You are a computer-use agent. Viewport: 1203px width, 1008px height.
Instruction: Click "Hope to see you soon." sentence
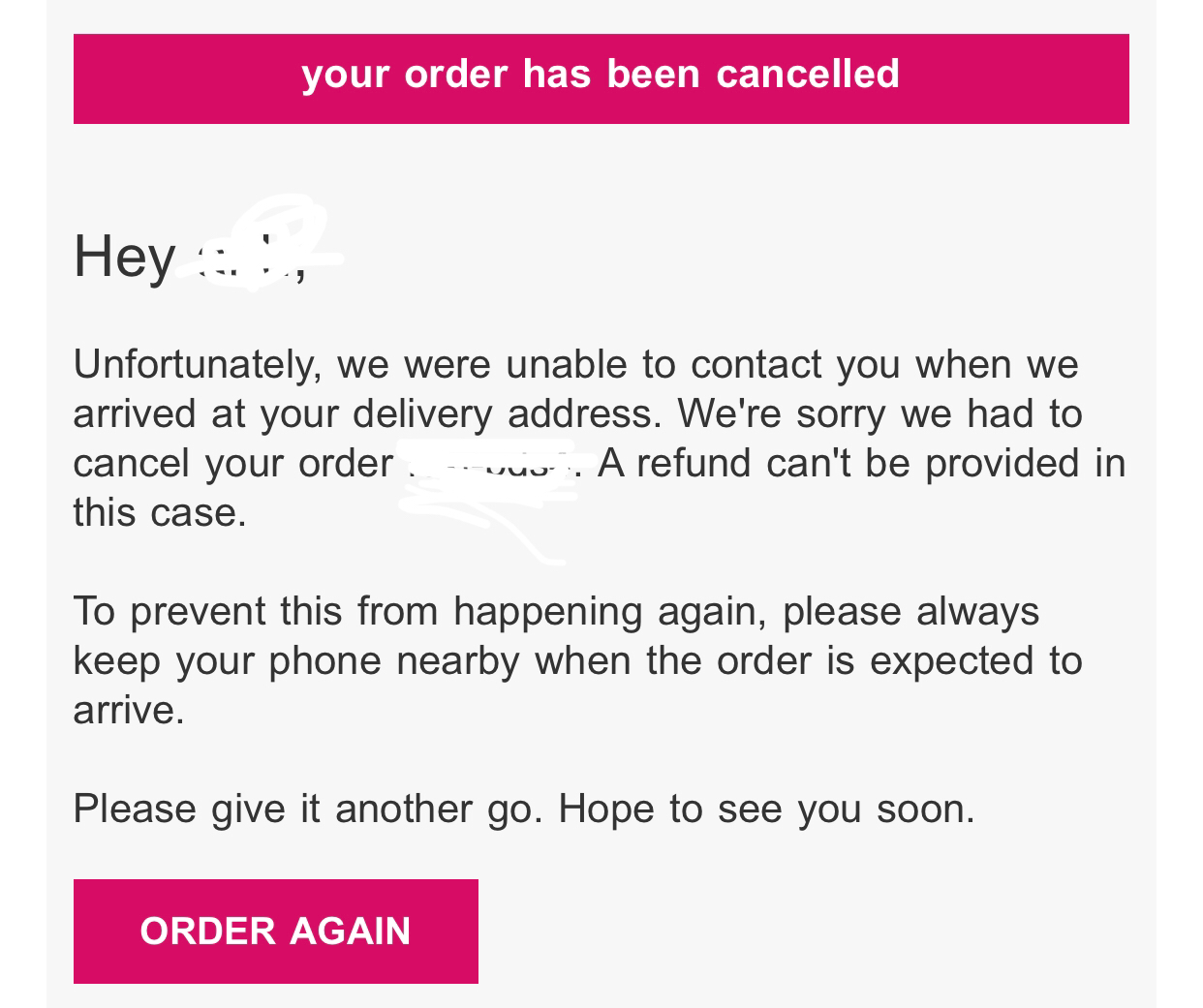click(x=766, y=809)
